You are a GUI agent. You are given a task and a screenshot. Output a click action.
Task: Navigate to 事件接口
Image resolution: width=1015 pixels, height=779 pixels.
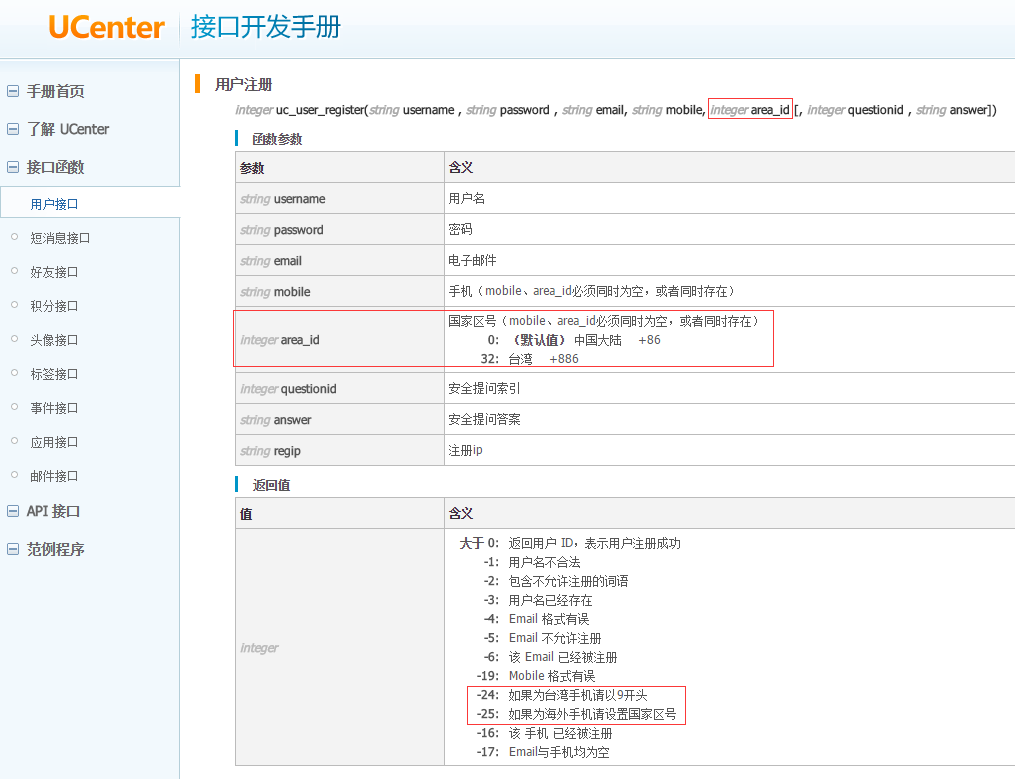click(x=54, y=408)
